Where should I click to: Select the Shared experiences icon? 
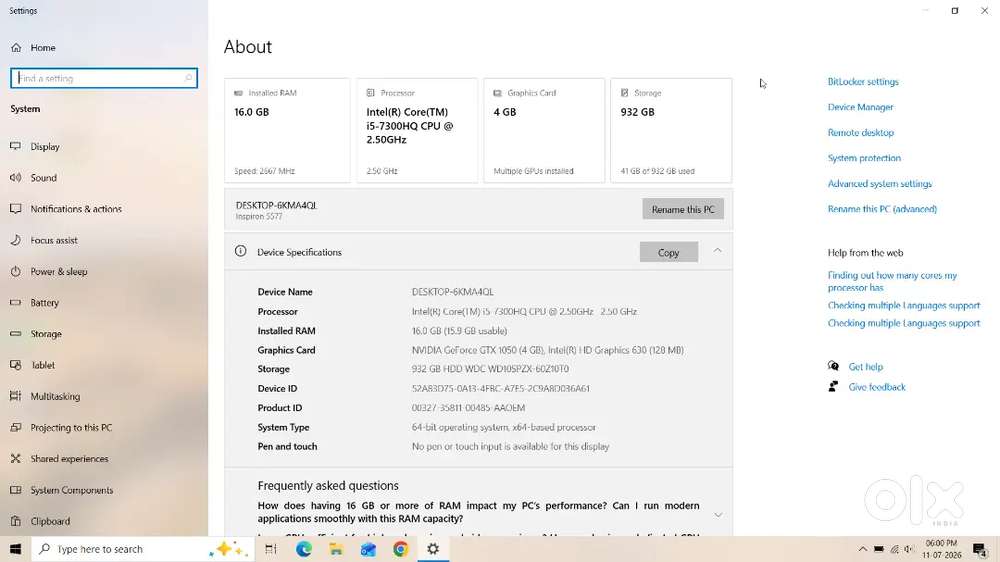(x=16, y=459)
